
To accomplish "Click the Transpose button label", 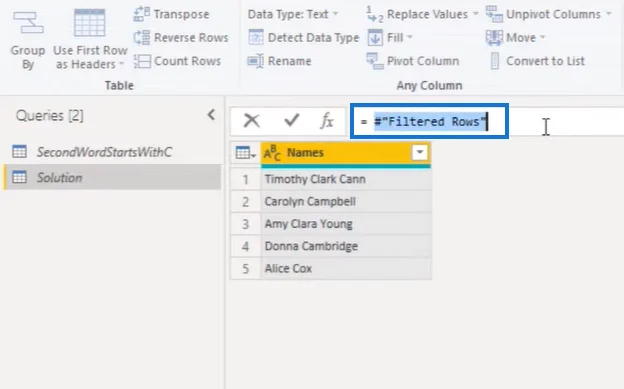I will coord(181,14).
